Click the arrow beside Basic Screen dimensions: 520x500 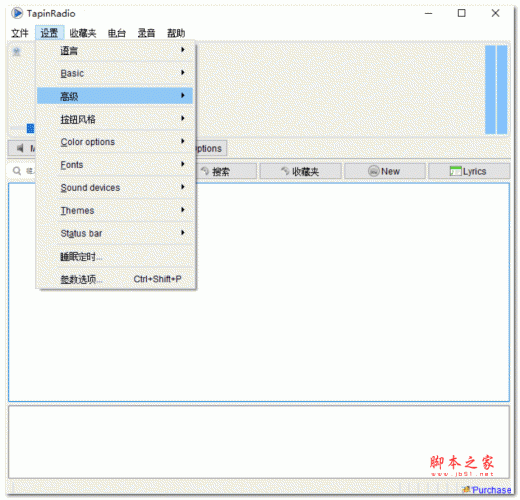pyautogui.click(x=183, y=72)
